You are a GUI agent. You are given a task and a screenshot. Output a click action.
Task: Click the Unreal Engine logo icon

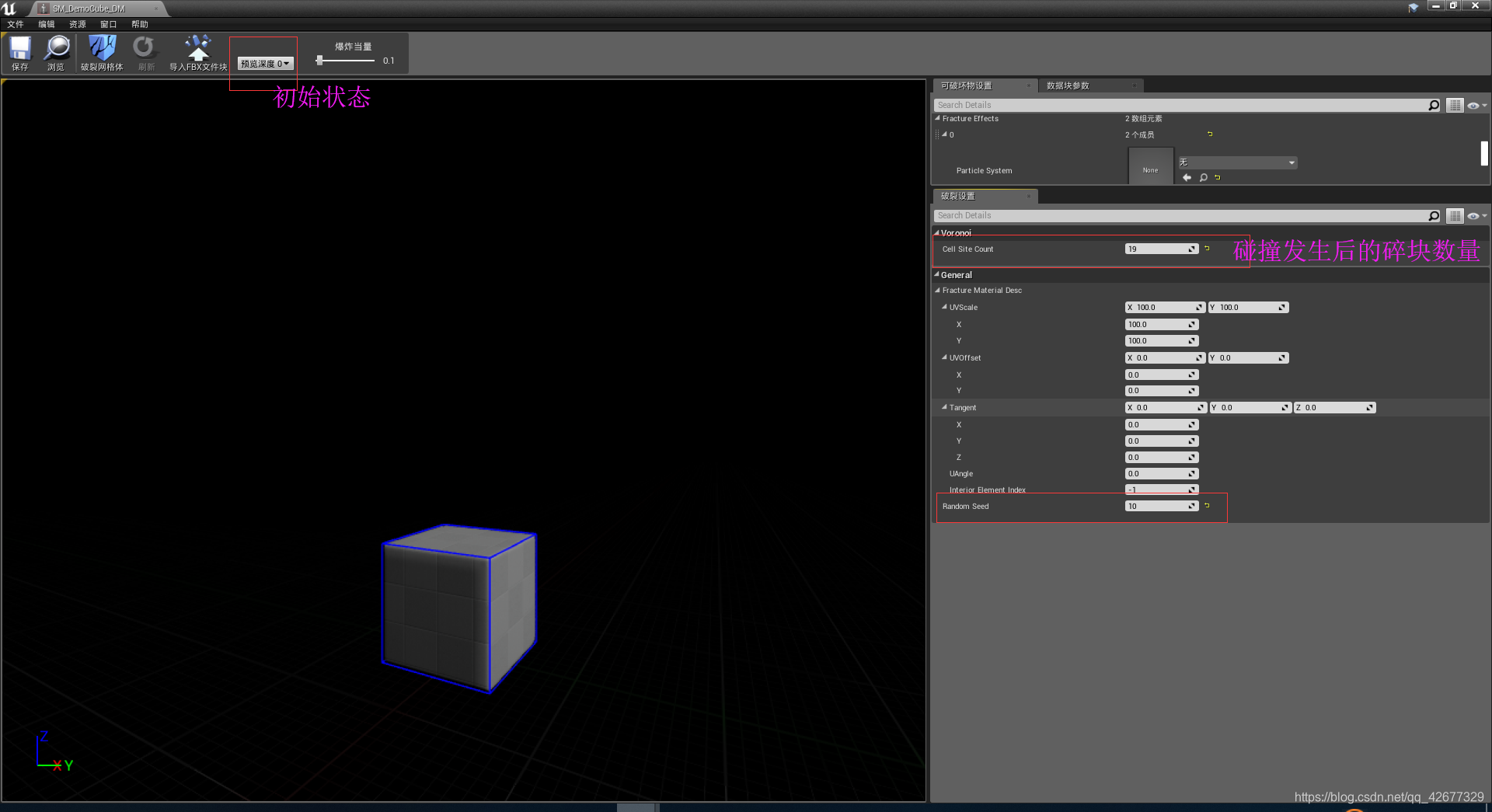[9, 9]
